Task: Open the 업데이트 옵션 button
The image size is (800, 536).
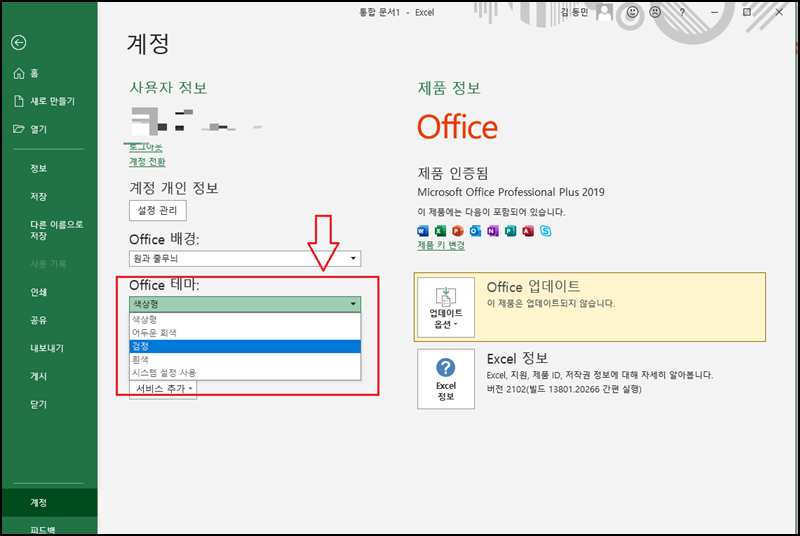Action: pos(446,308)
